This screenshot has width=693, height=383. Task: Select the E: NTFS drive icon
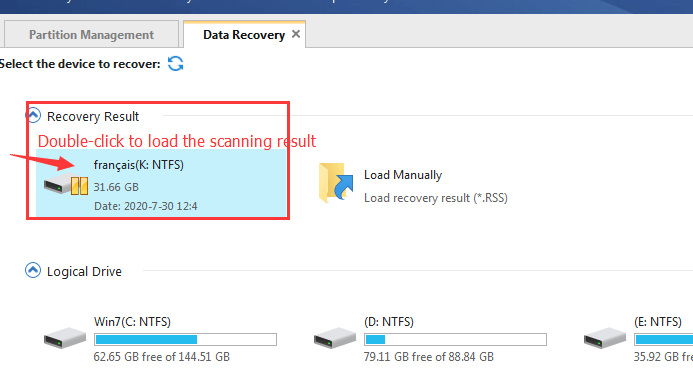605,338
